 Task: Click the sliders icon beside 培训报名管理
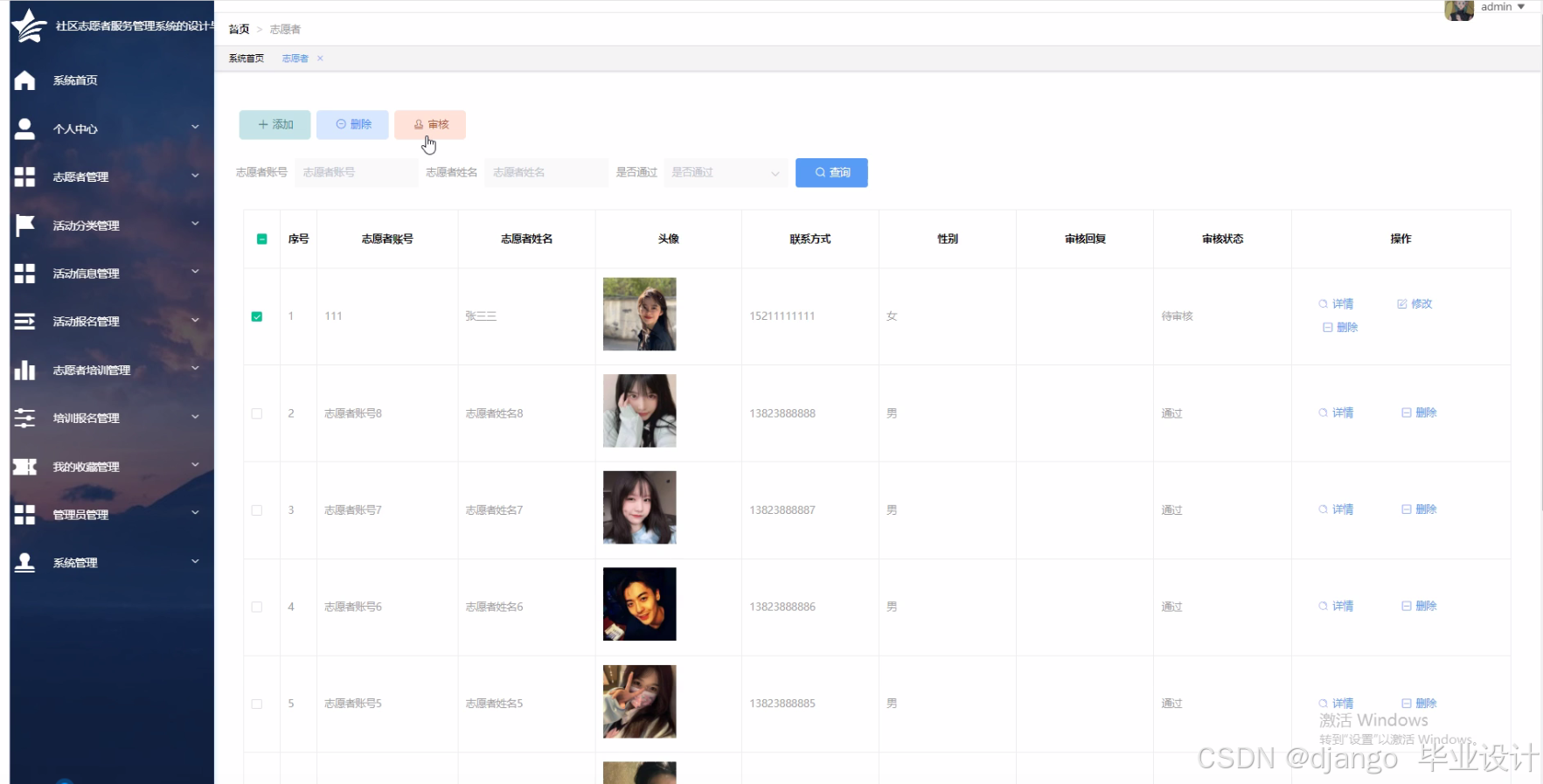pos(24,418)
